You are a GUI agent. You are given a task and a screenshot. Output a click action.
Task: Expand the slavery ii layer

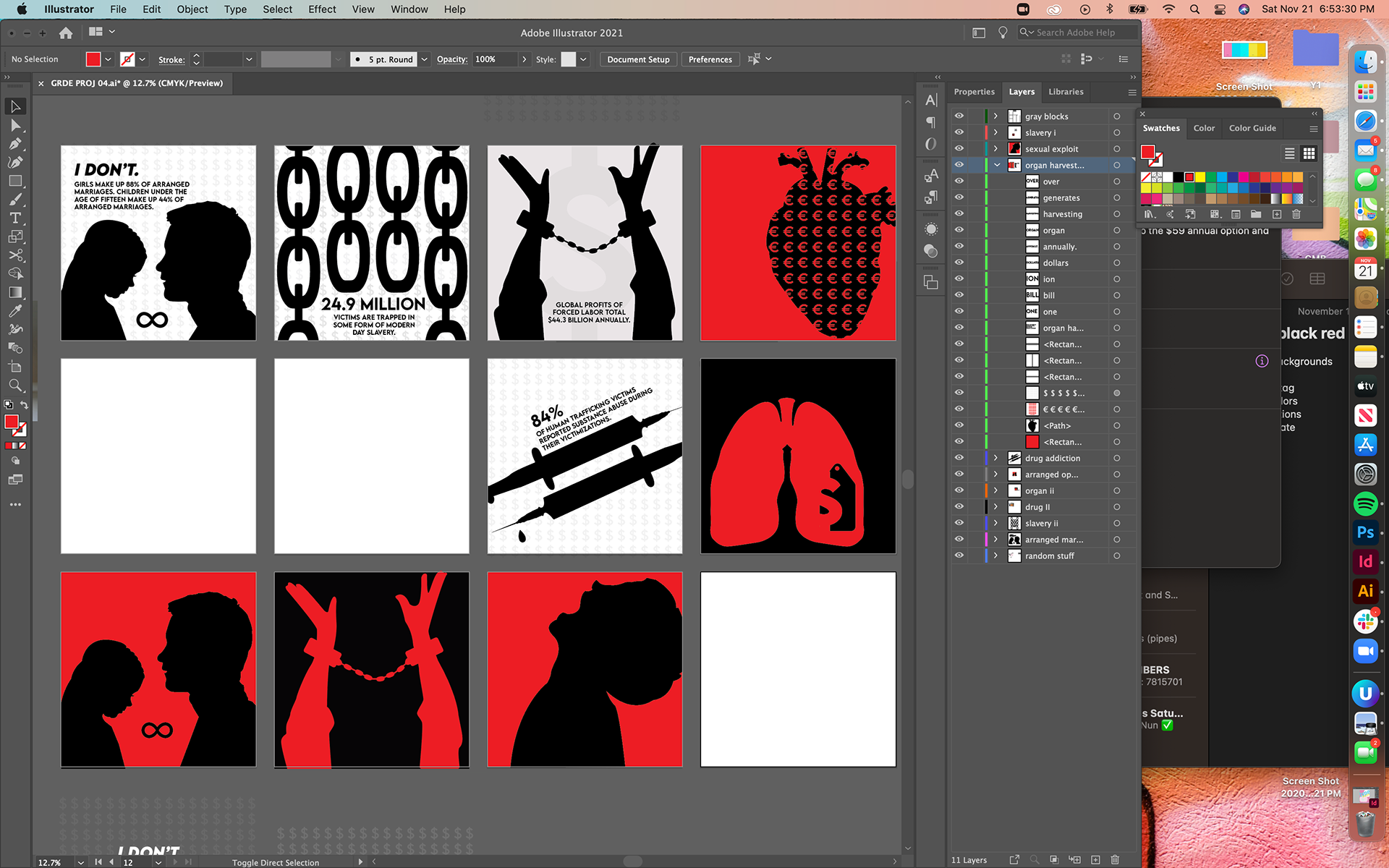coord(996,523)
